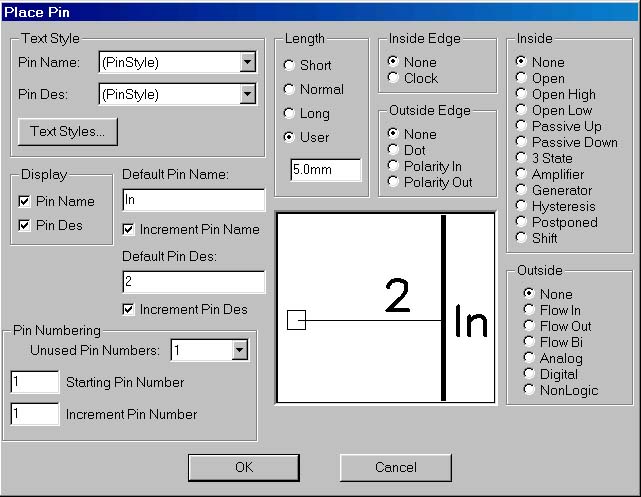Choose the Amplifier inside option
The width and height of the screenshot is (641, 497).
(521, 174)
